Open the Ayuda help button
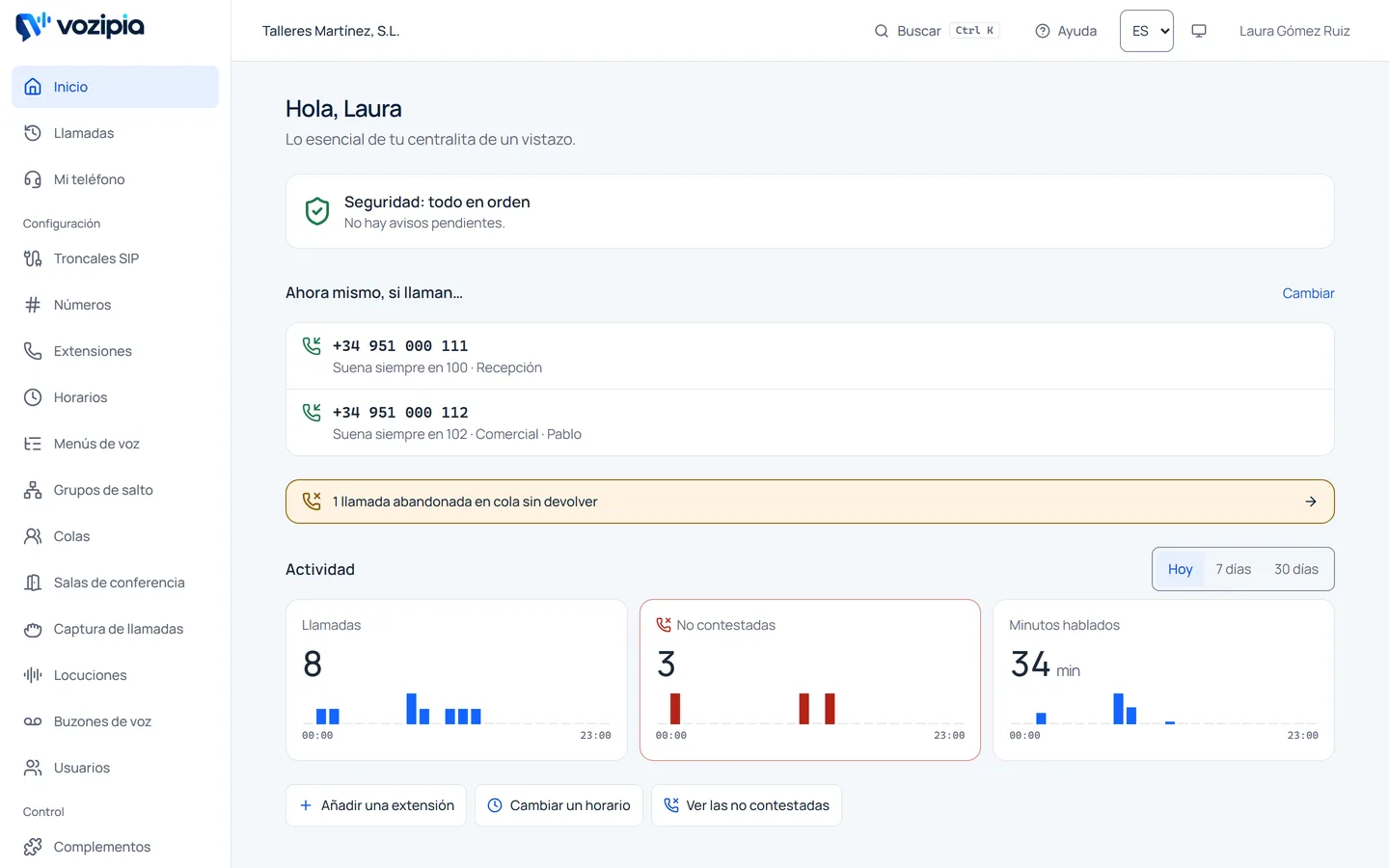 1066,31
